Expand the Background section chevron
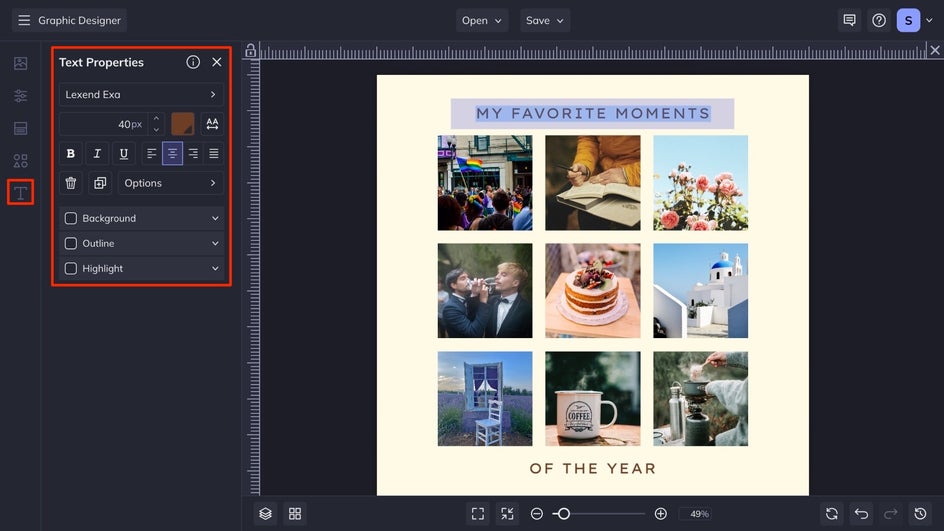 click(x=215, y=218)
